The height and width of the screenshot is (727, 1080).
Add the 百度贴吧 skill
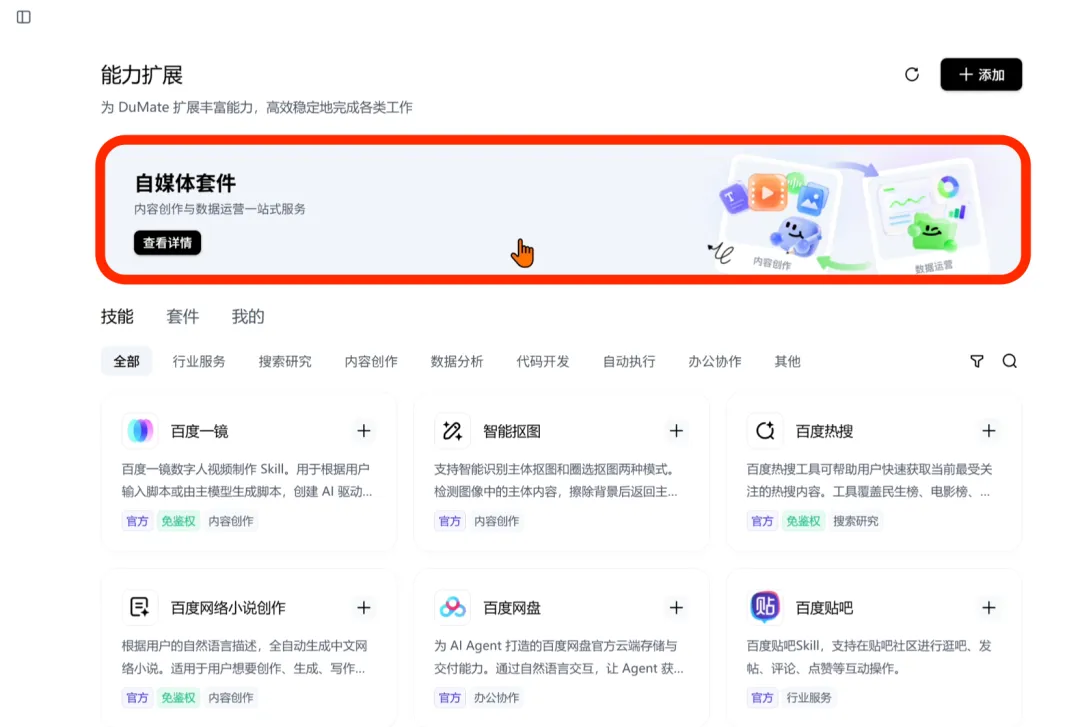[x=989, y=607]
